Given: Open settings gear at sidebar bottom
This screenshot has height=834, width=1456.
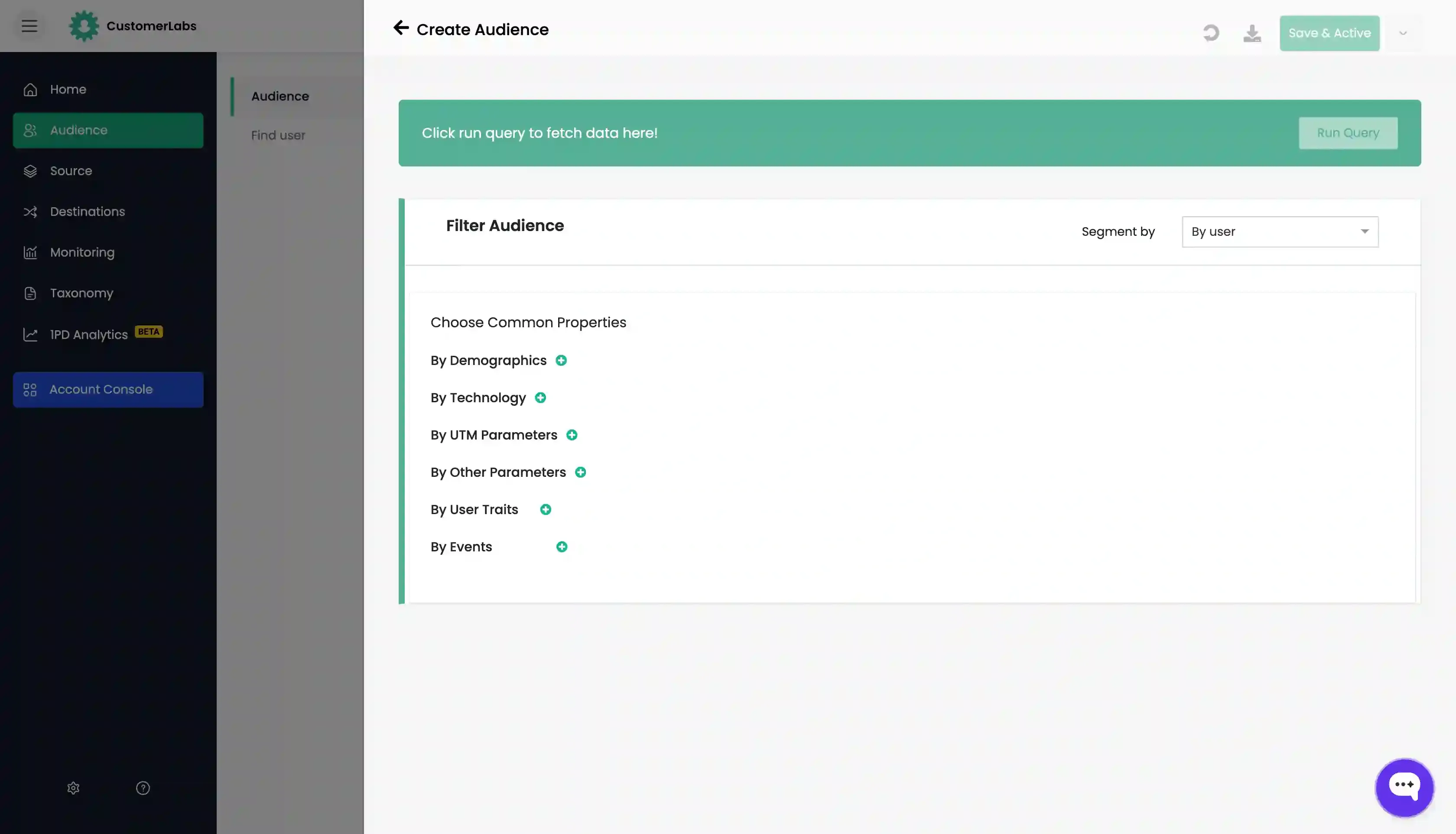Looking at the screenshot, I should click(73, 788).
